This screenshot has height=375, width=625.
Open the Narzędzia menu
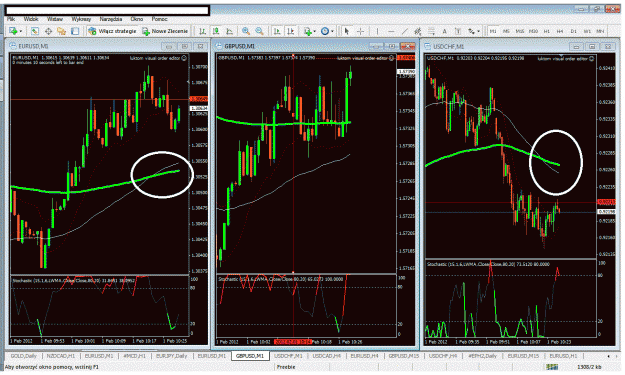coord(111,19)
